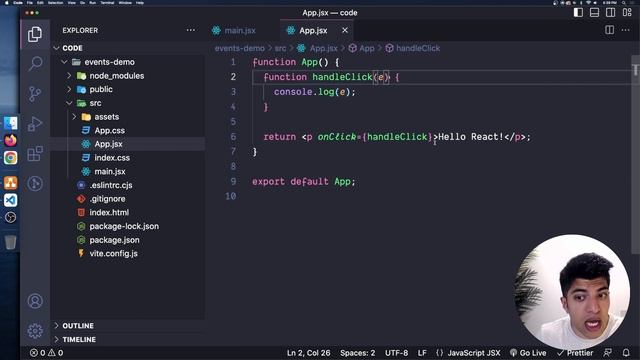Open the notifications bell icon
640x360 pixels.
[626, 353]
